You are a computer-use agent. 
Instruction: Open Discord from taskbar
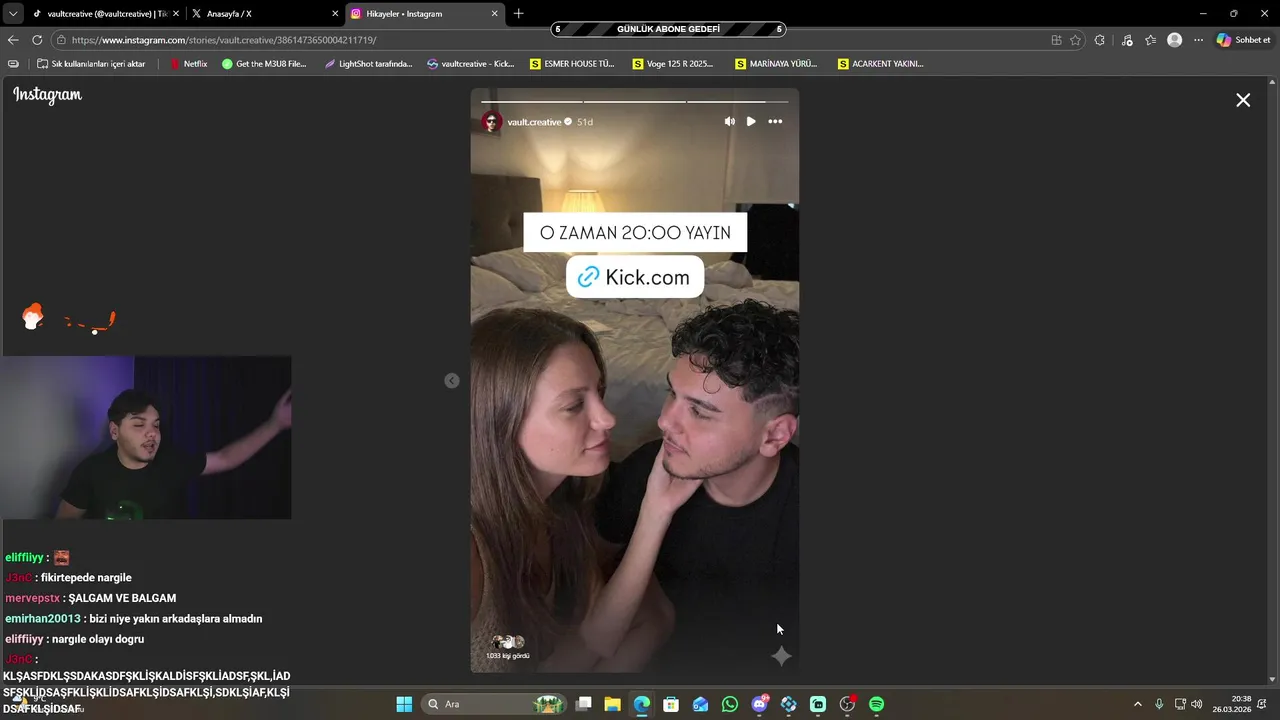click(760, 704)
